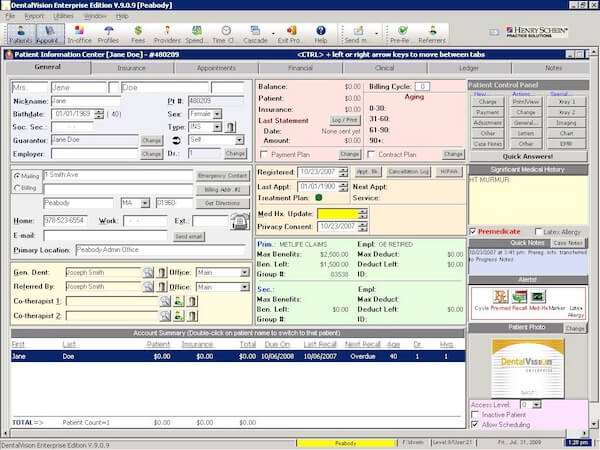600x450 pixels.
Task: Select Jane Doe row in Account Summary
Action: [238, 356]
